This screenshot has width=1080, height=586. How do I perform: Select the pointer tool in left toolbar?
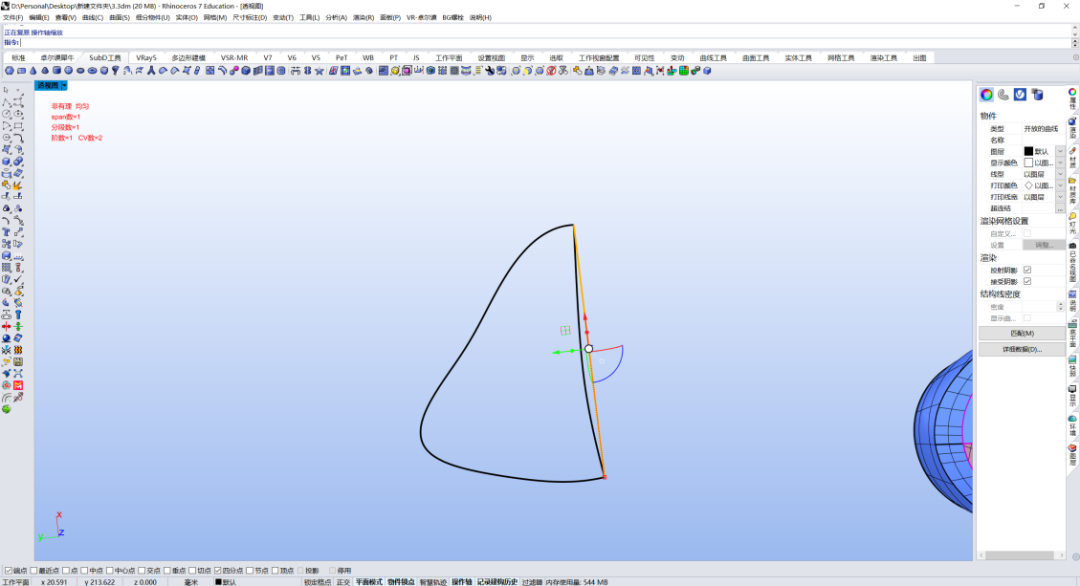[6, 90]
